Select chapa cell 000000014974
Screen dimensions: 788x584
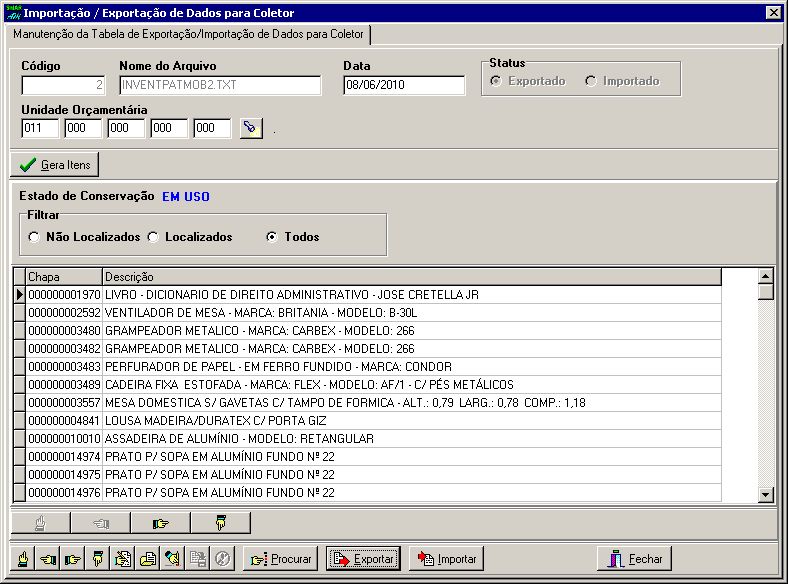(x=64, y=457)
